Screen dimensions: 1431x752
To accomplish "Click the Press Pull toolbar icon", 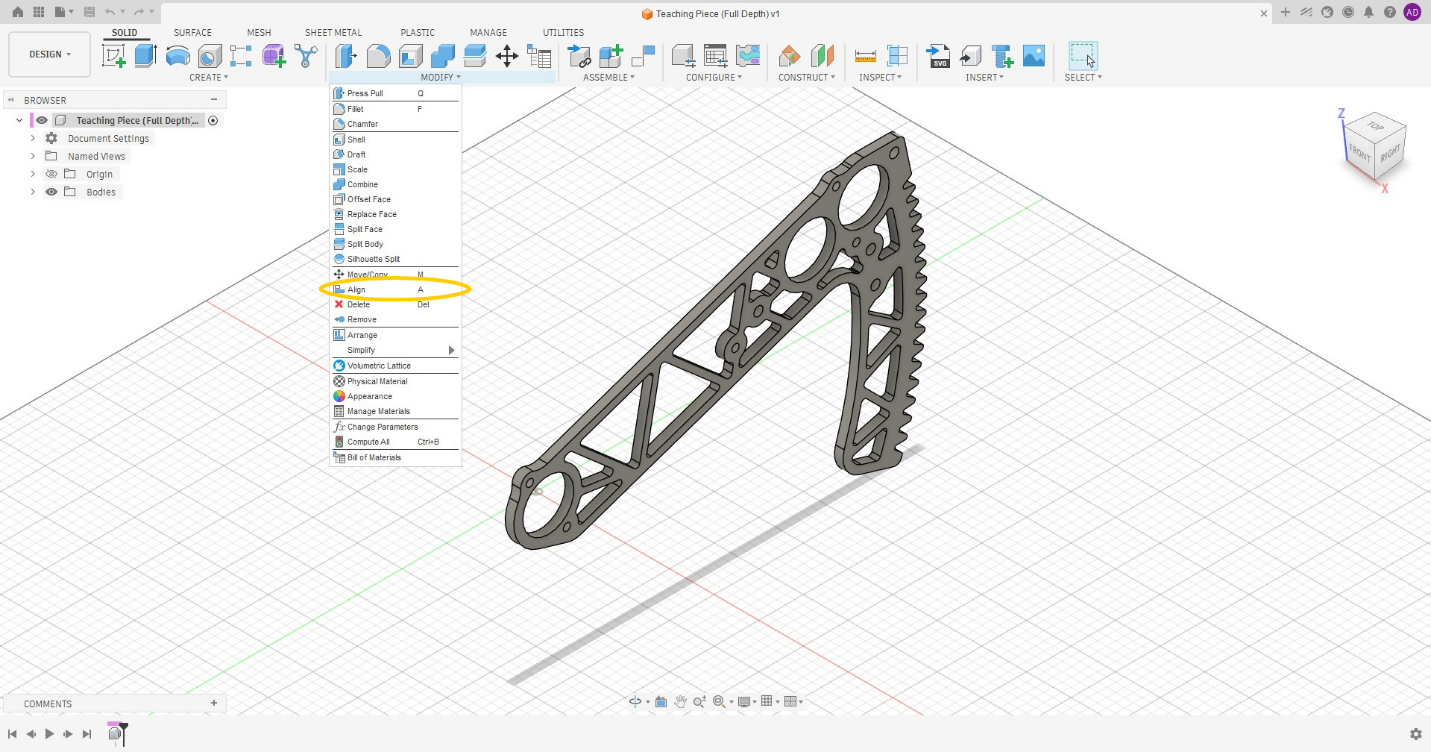I will tap(347, 55).
